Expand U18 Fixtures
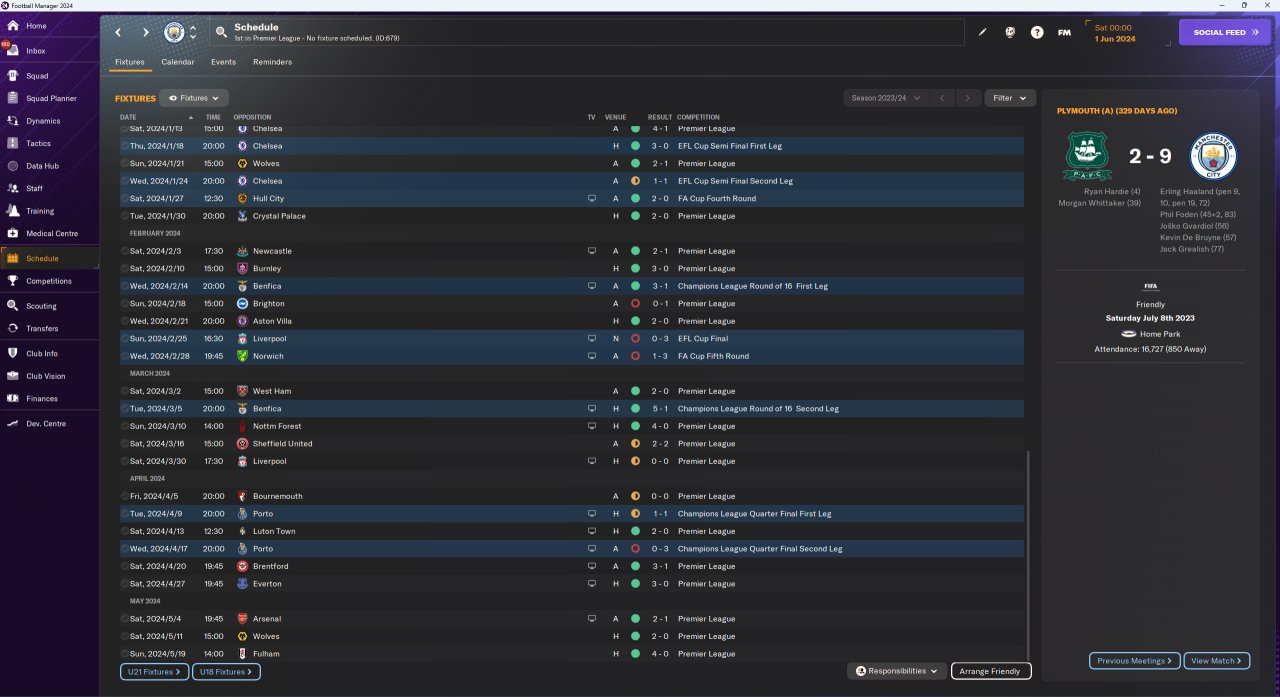This screenshot has height=697, width=1280. 226,672
